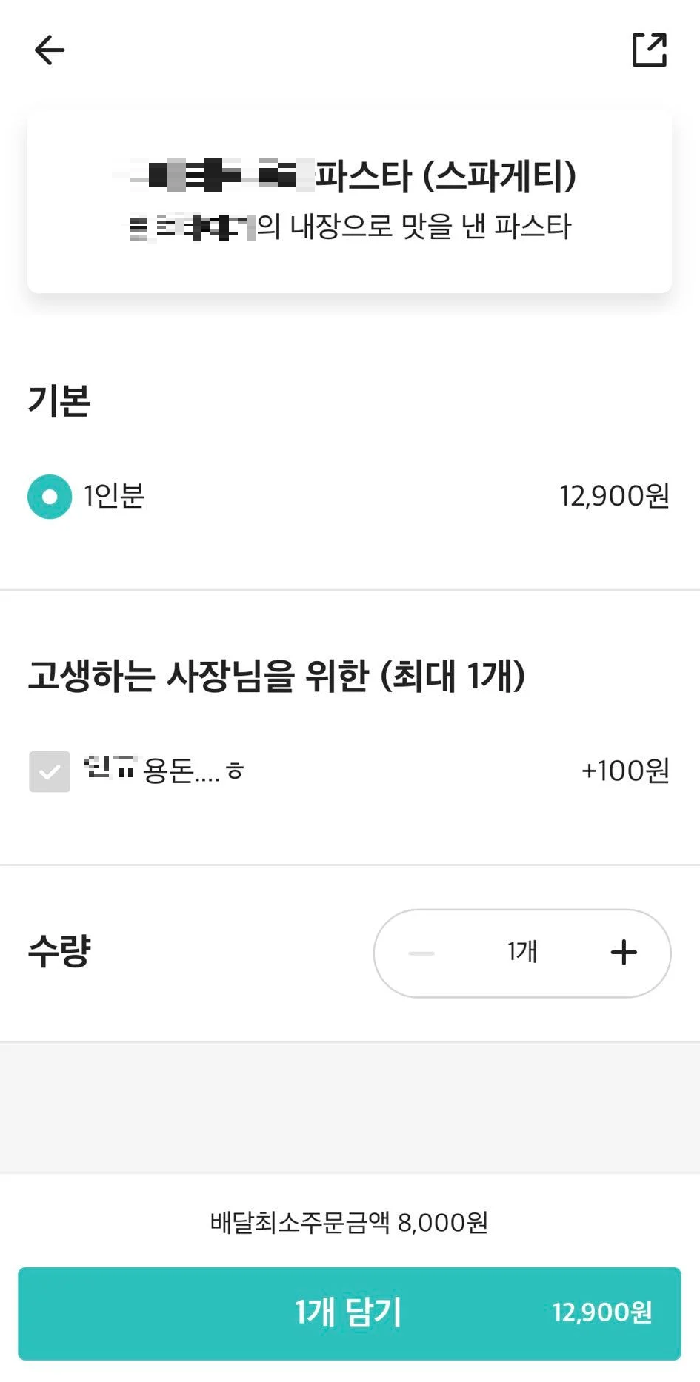Decrease quantity with the minus icon
The image size is (700, 1382).
[x=422, y=953]
